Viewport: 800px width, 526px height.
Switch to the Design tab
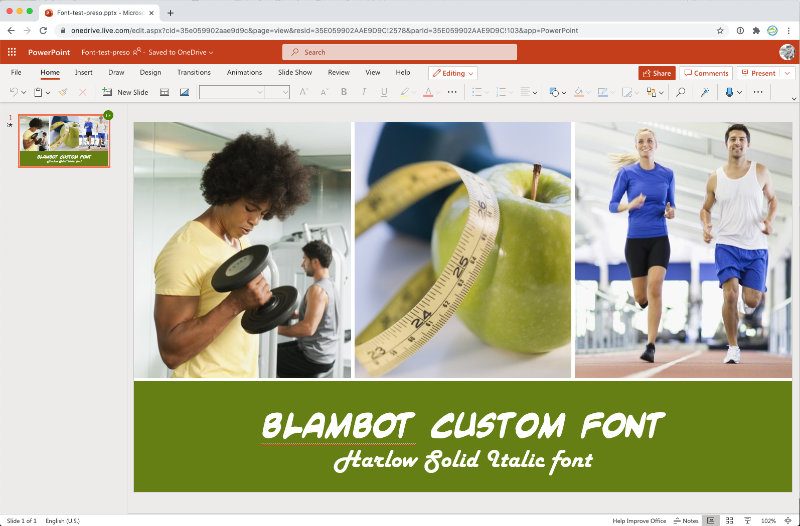[x=151, y=72]
